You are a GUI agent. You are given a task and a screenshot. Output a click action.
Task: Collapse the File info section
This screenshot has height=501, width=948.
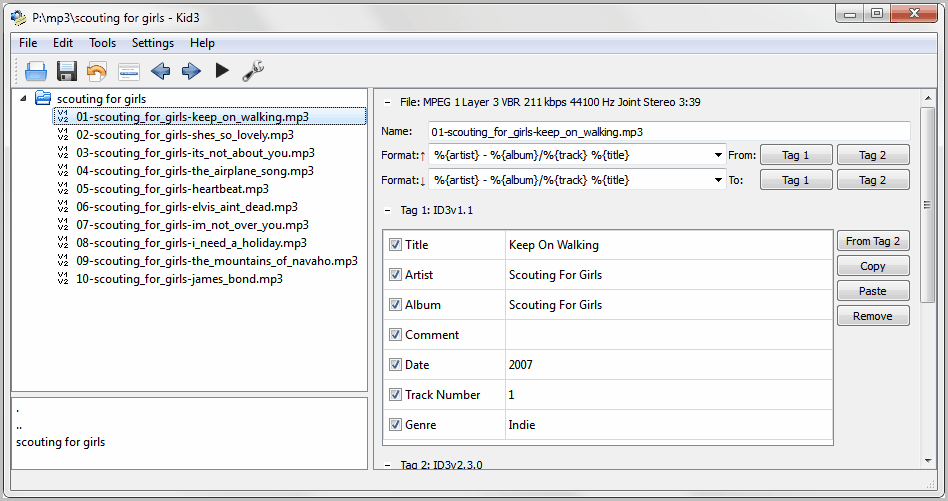click(x=387, y=102)
